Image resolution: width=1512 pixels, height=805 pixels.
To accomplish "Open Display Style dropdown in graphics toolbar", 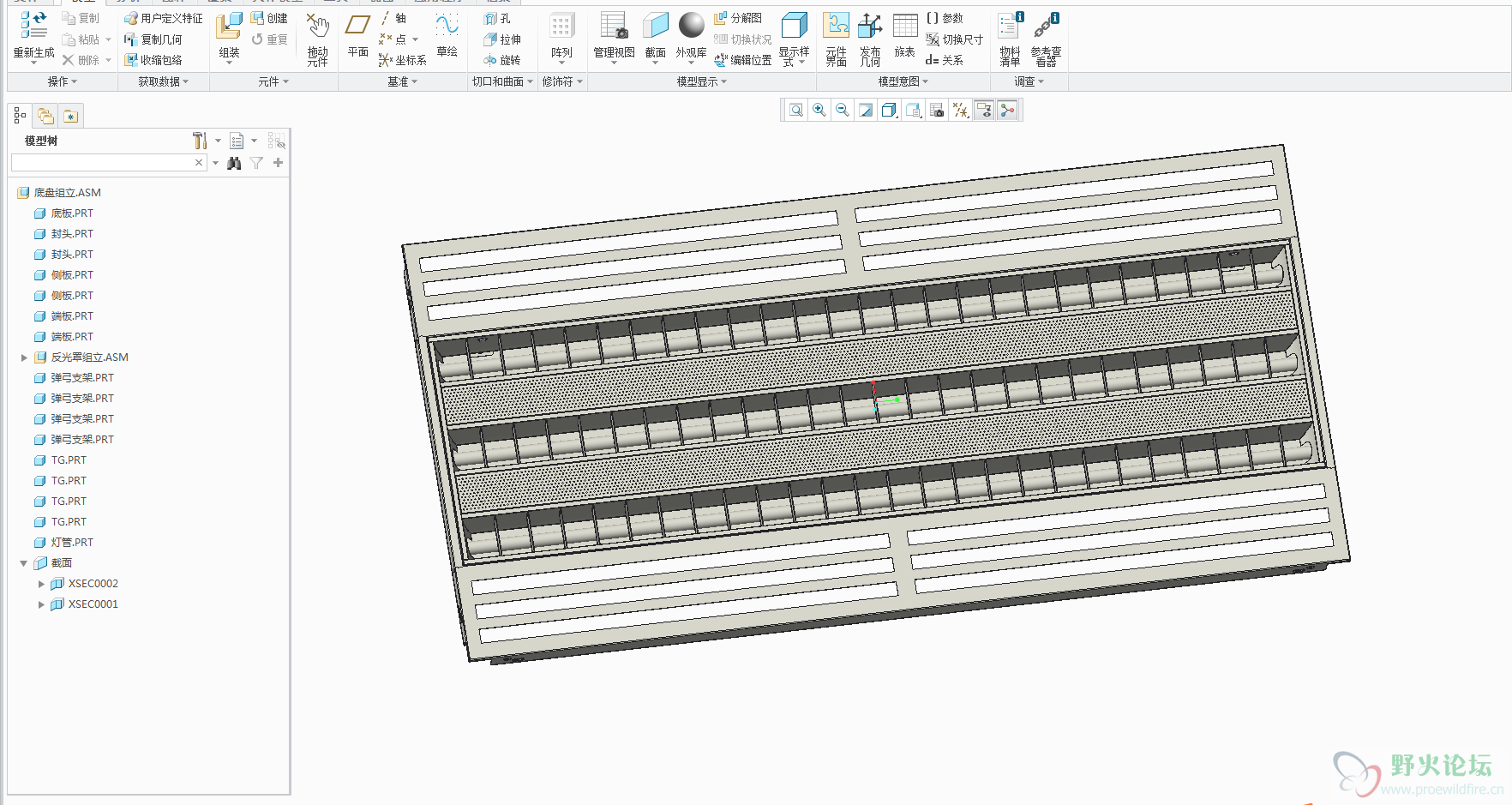I will [x=890, y=110].
